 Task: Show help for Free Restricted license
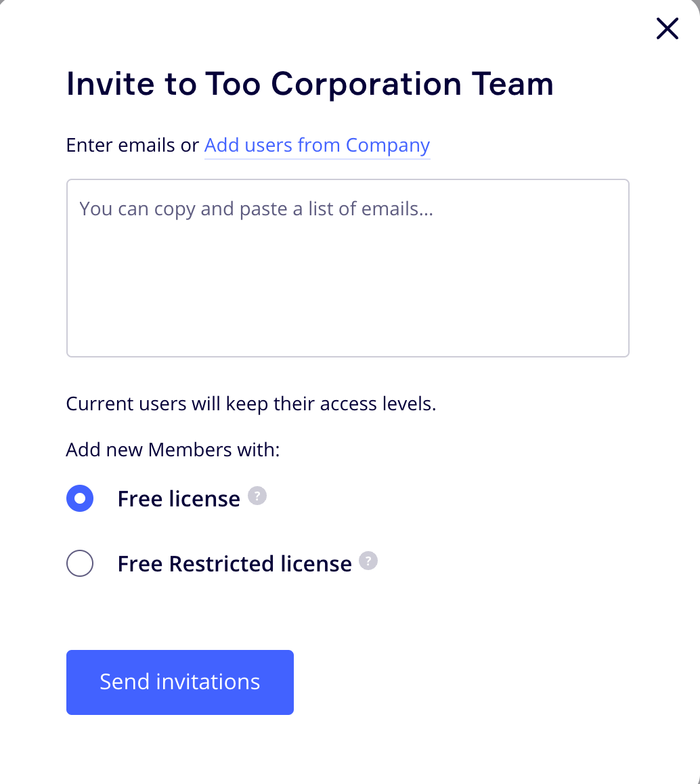coord(369,561)
